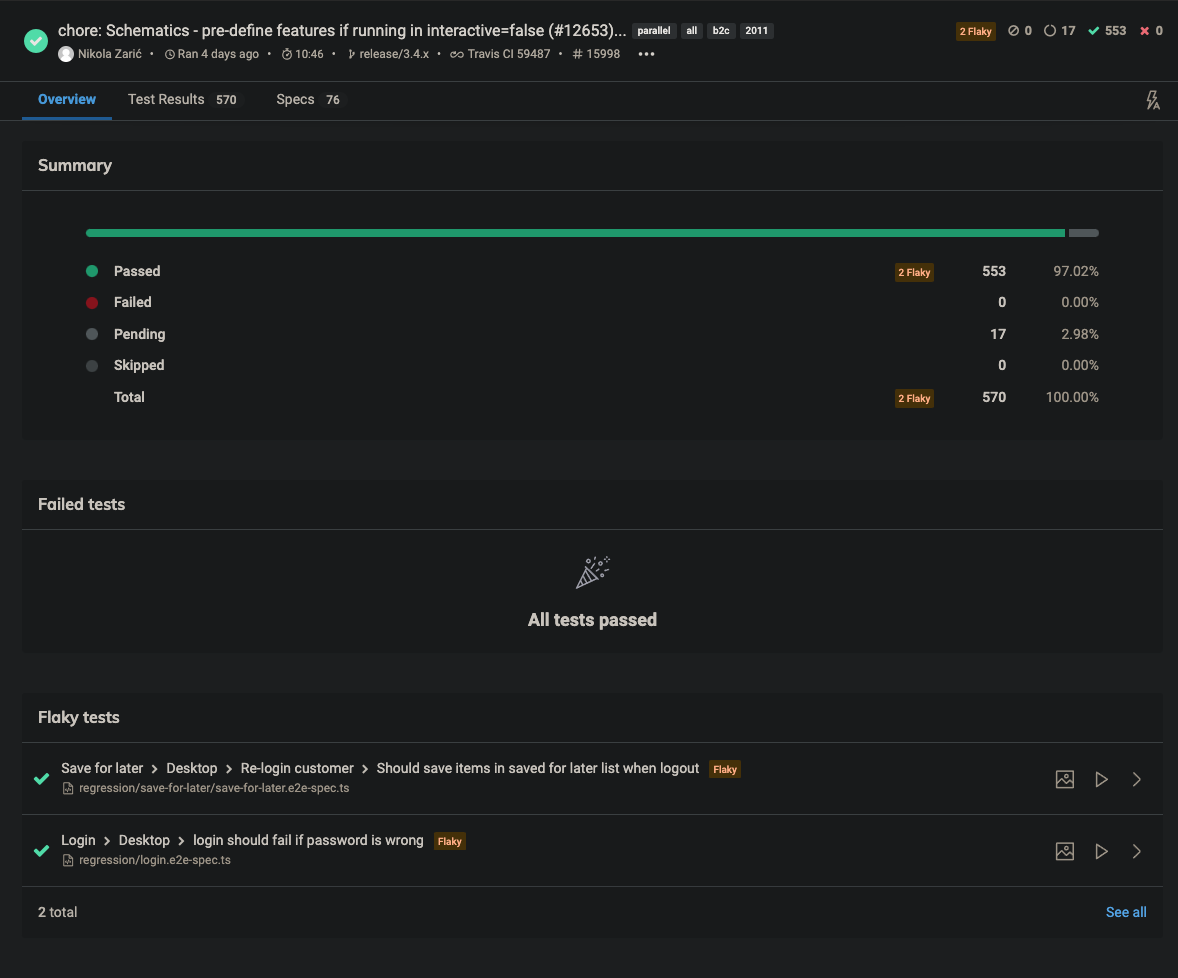Screen dimensions: 1178x978
Task: Click the pending count icon showing 17
Action: 1050,31
